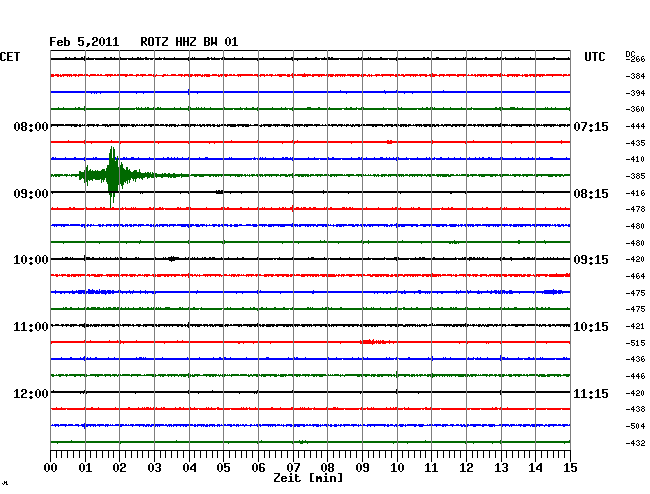Screen dimensions: 650x494
Task: Click the UTC time label '07:15'
Action: tap(591, 126)
